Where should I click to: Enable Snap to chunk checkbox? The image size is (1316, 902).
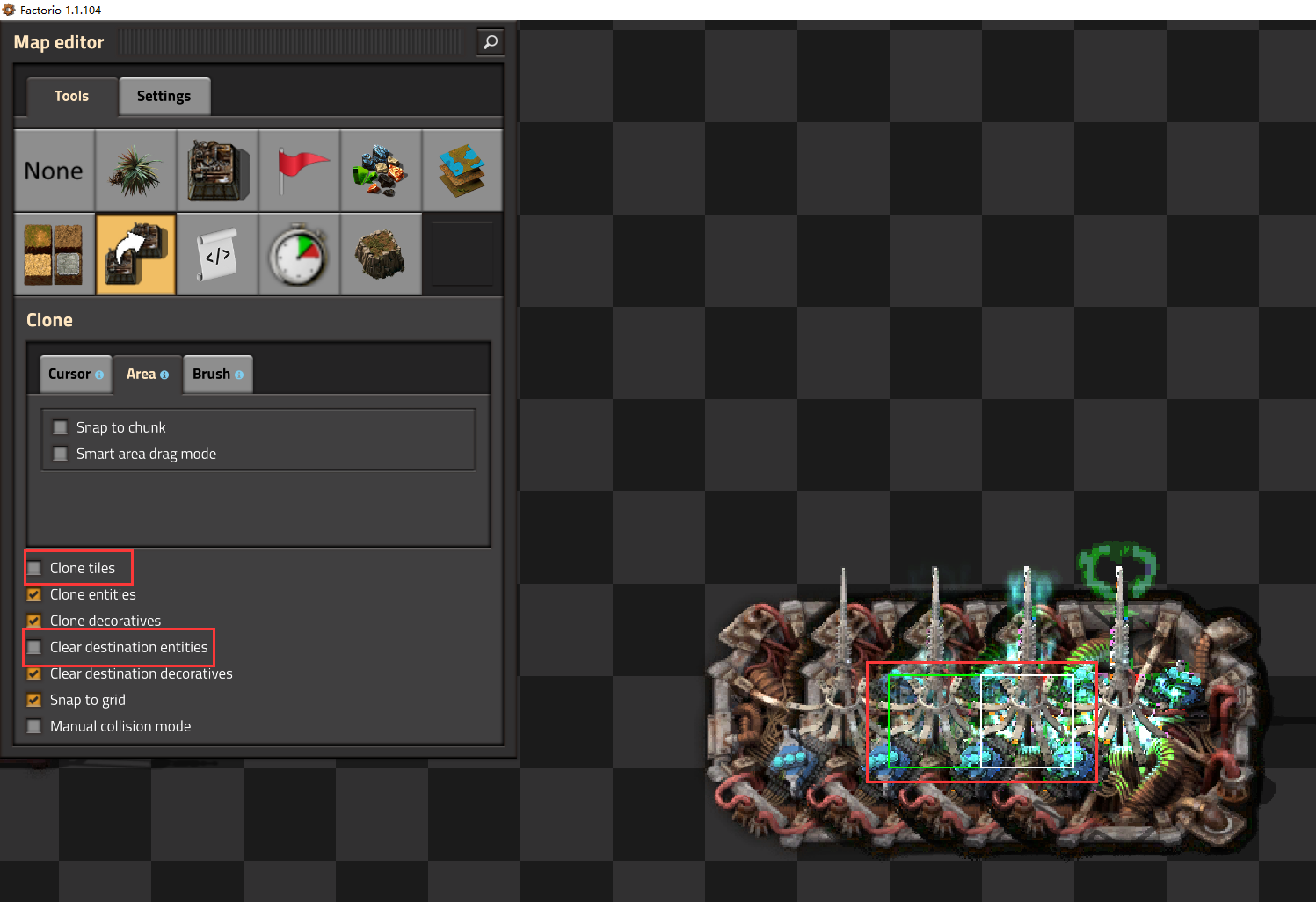61,427
